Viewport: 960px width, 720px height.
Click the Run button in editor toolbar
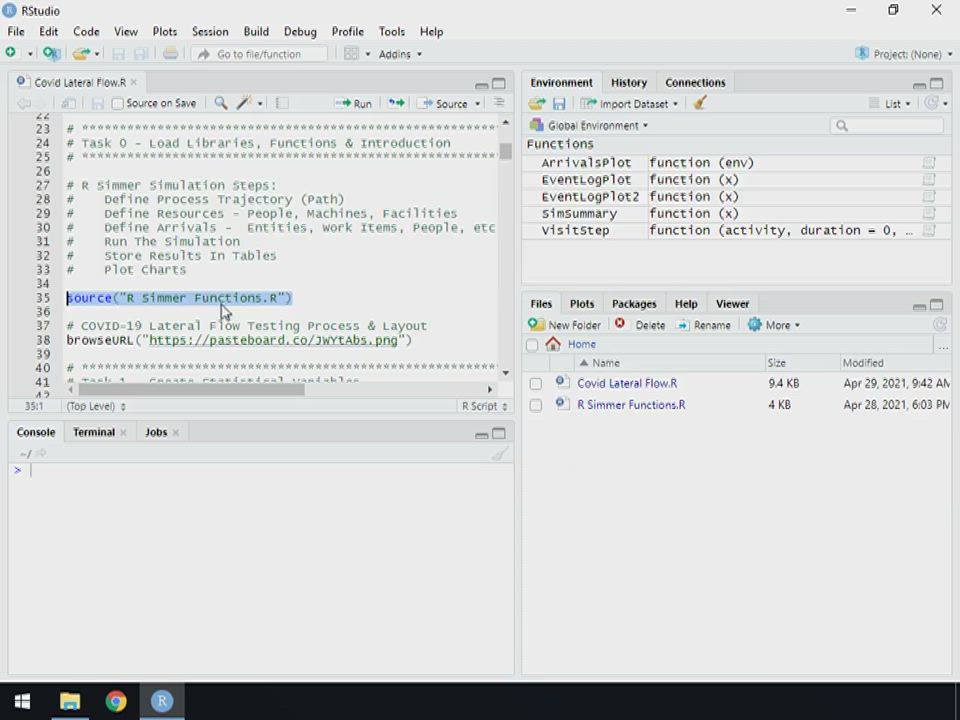tap(354, 103)
